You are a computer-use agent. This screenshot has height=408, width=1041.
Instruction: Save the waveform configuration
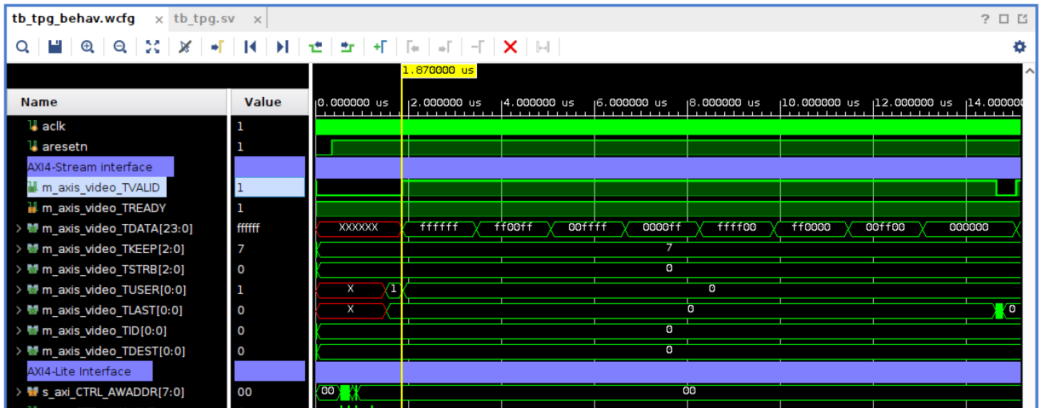pyautogui.click(x=55, y=47)
